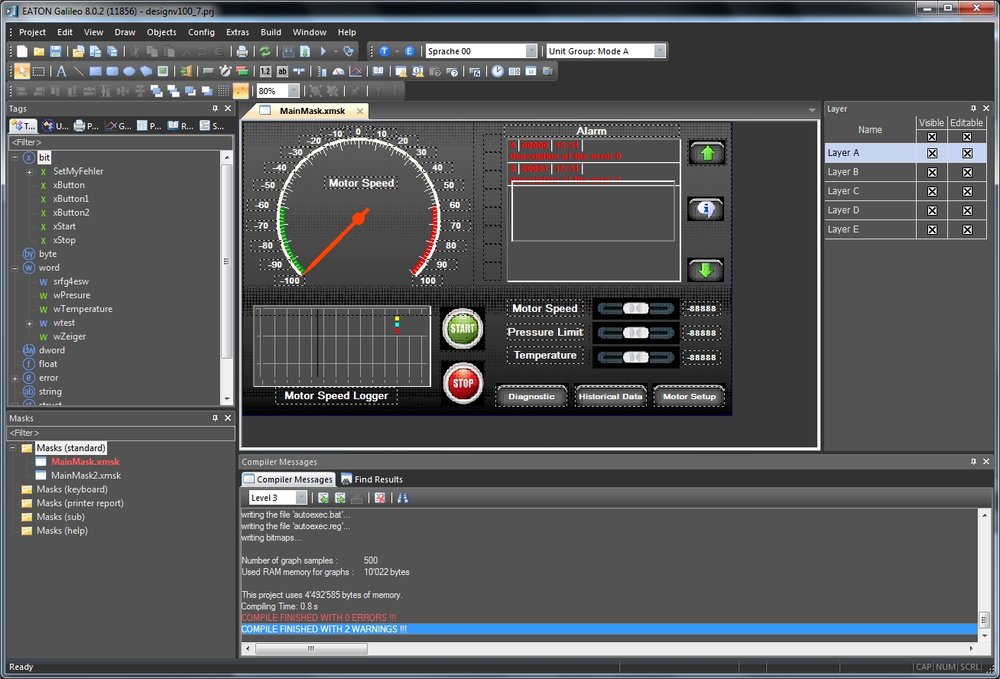Toggle Layer D editable checkbox
This screenshot has height=679, width=1000.
pos(967,210)
